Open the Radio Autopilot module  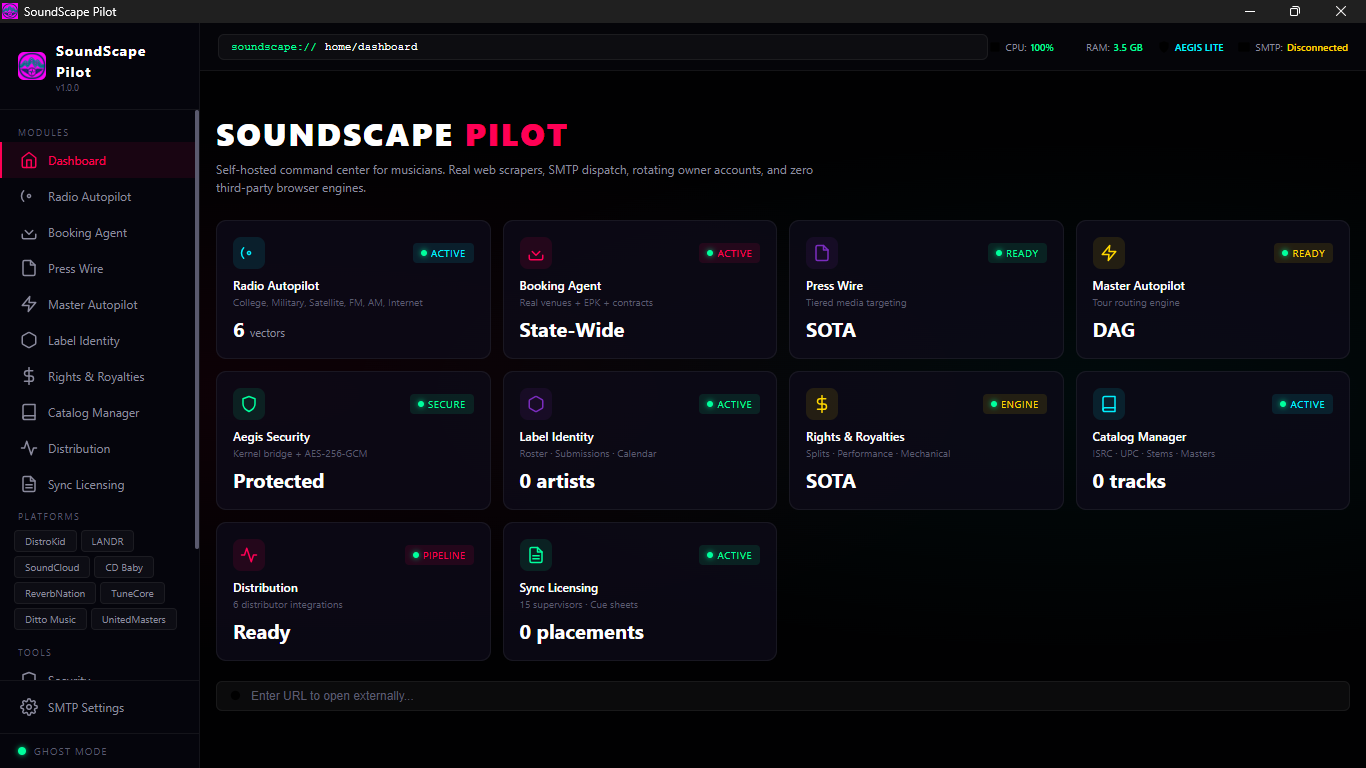98,197
